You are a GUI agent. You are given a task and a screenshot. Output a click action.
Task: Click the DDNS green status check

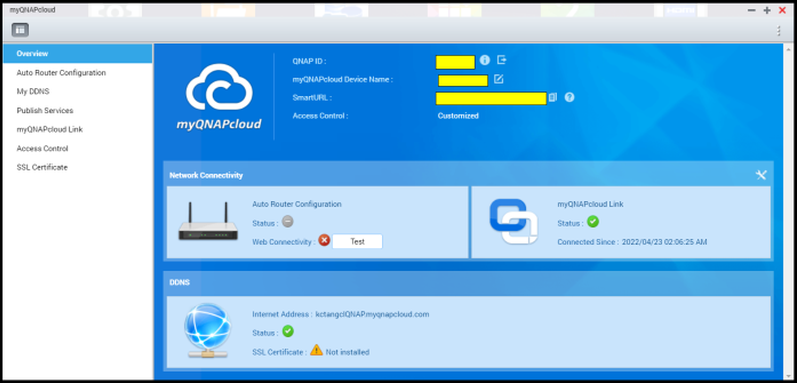288,332
